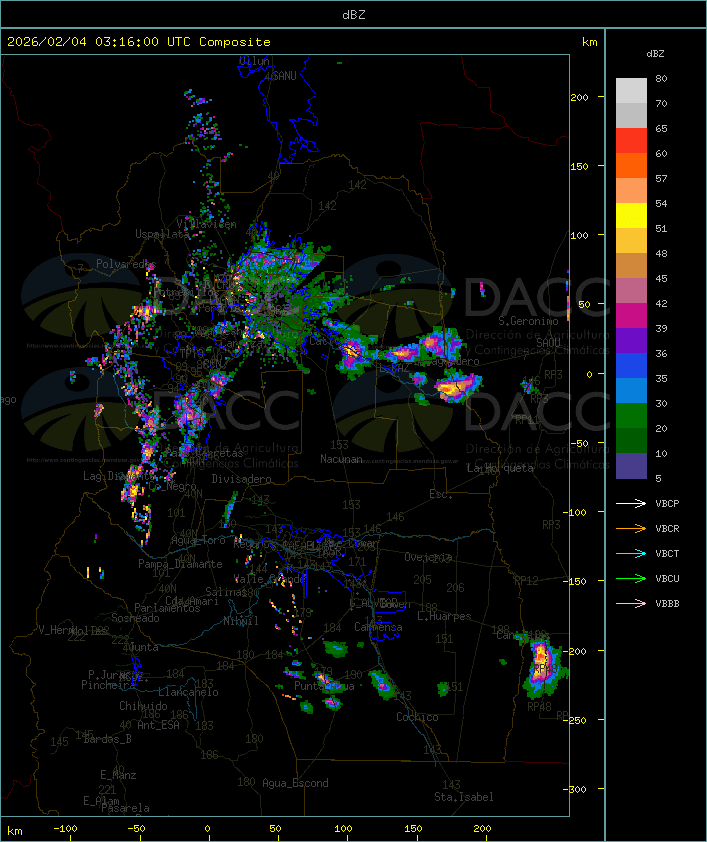Click the VBCU legend label
Viewport: 707px width, 842px height.
pyautogui.click(x=667, y=578)
